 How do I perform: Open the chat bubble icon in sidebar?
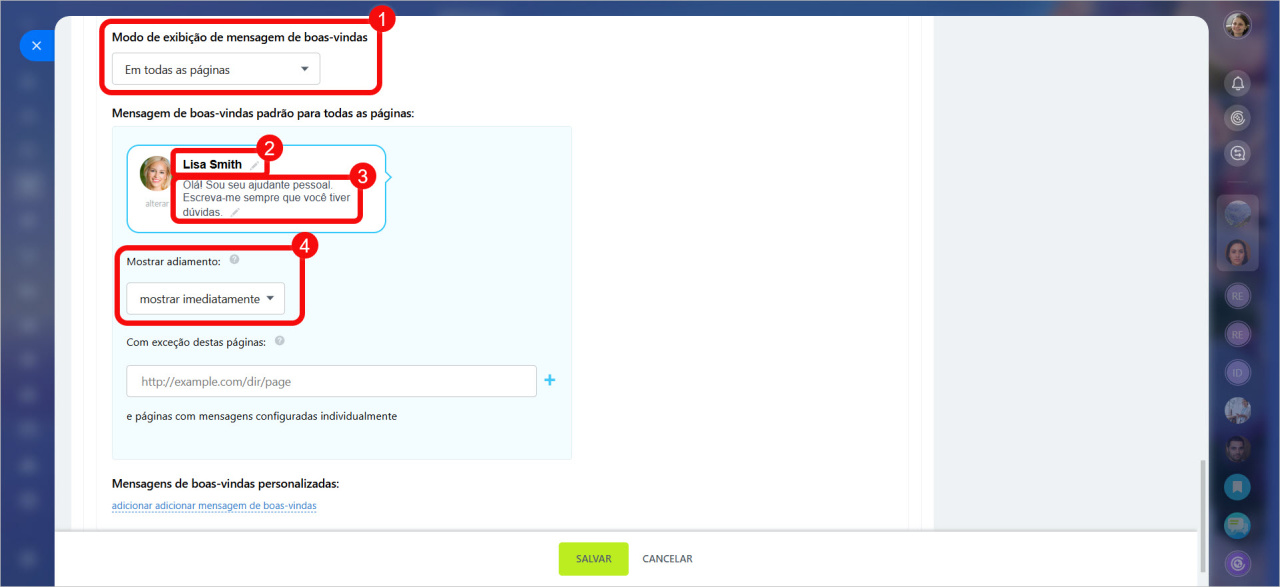point(1238,525)
